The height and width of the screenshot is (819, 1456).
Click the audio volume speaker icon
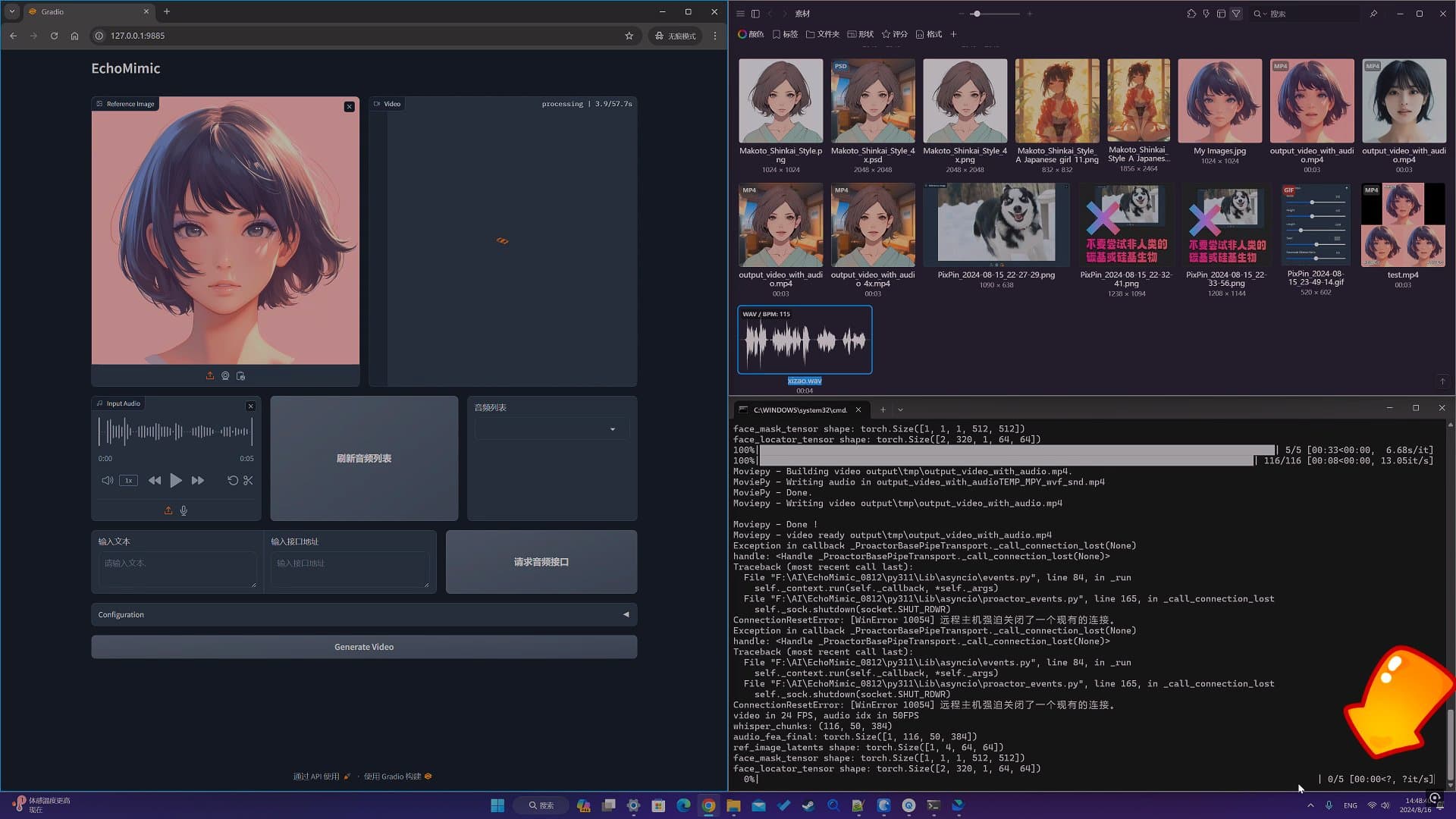point(107,481)
